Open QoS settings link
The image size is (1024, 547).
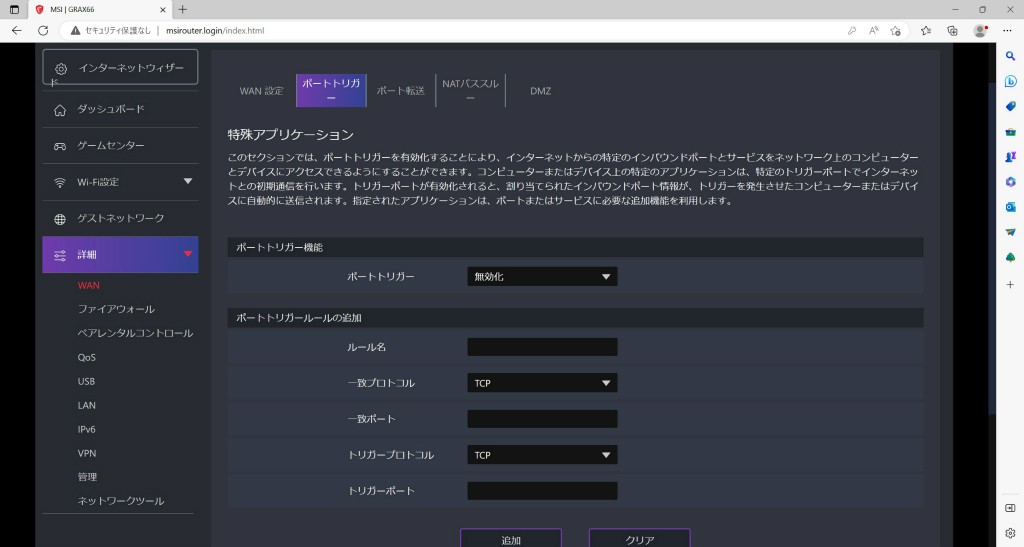86,357
